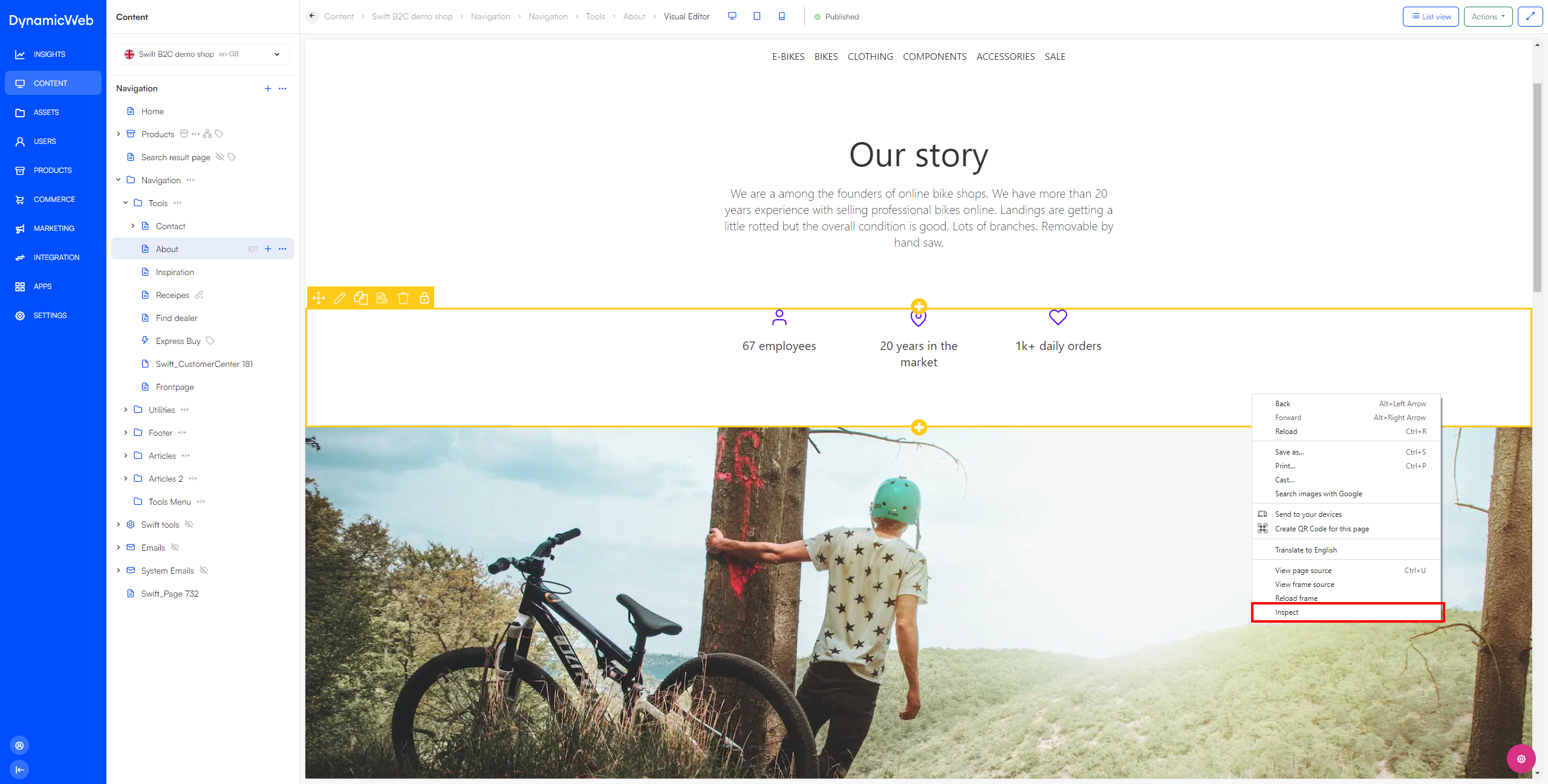Collapse the Tools folder in tree
The width and height of the screenshot is (1548, 784).
click(x=126, y=203)
